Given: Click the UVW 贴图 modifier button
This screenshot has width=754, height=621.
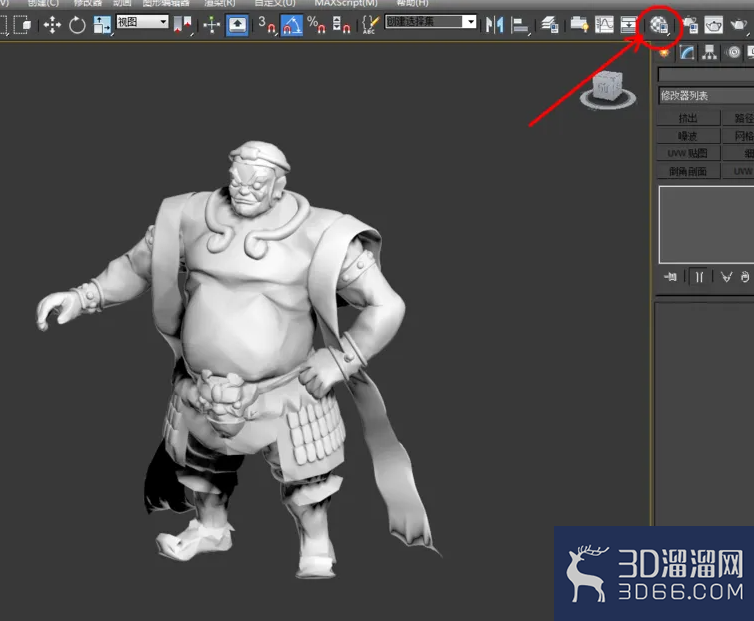Looking at the screenshot, I should (x=688, y=153).
